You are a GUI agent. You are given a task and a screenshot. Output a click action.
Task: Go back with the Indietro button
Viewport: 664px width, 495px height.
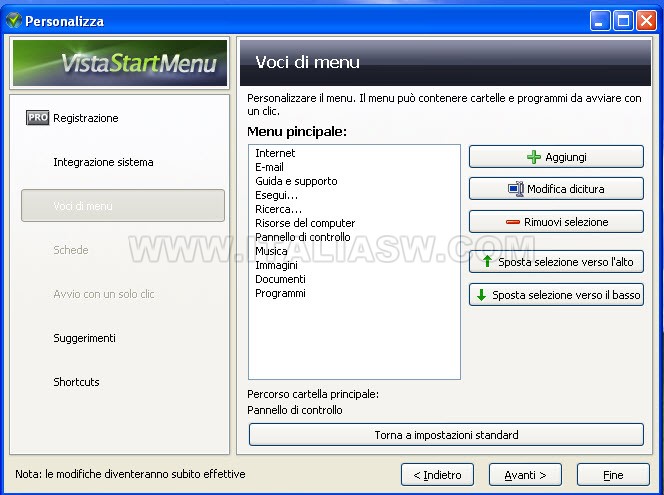point(437,475)
